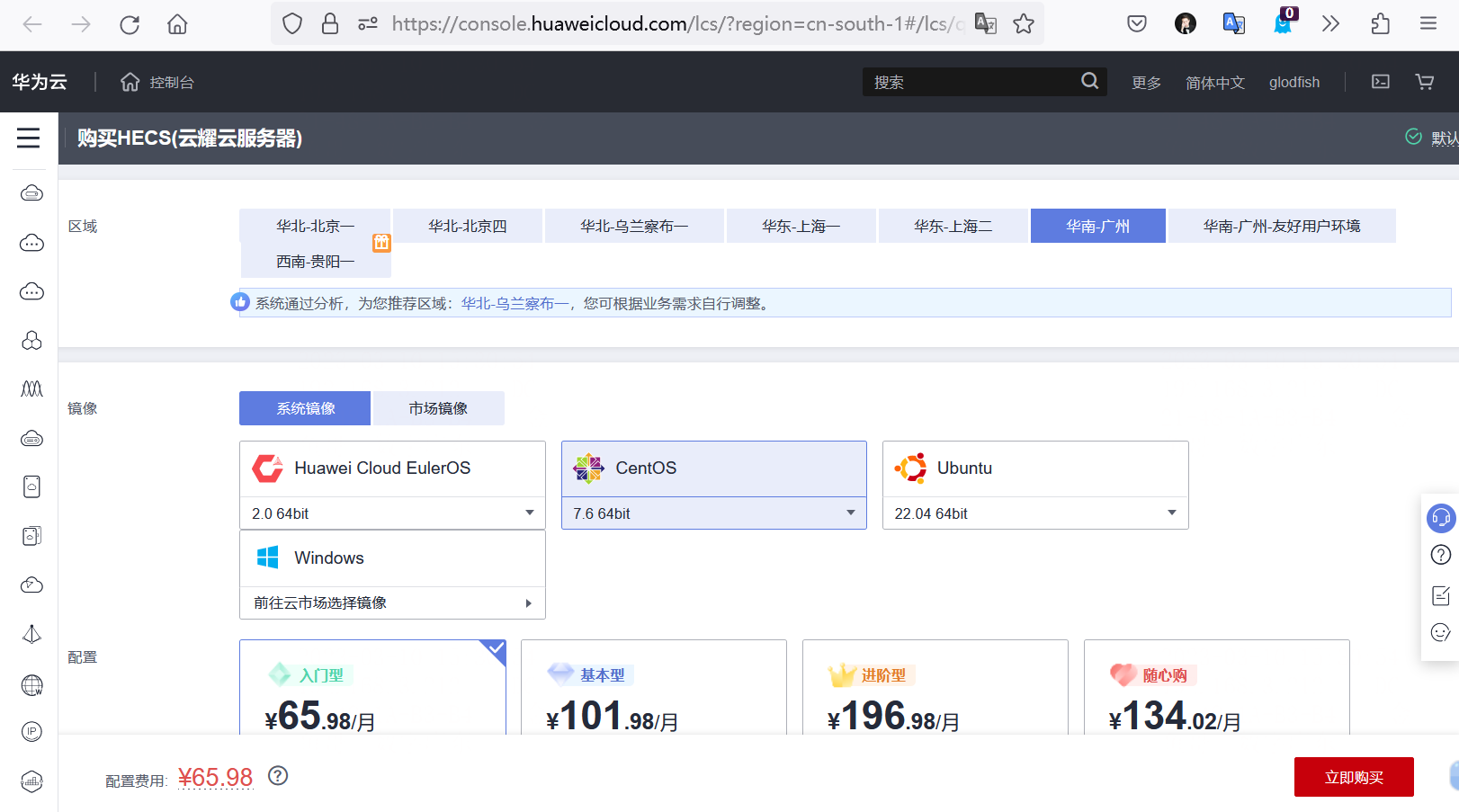Select the 入门型 ¥65.98 plan

coord(372,688)
